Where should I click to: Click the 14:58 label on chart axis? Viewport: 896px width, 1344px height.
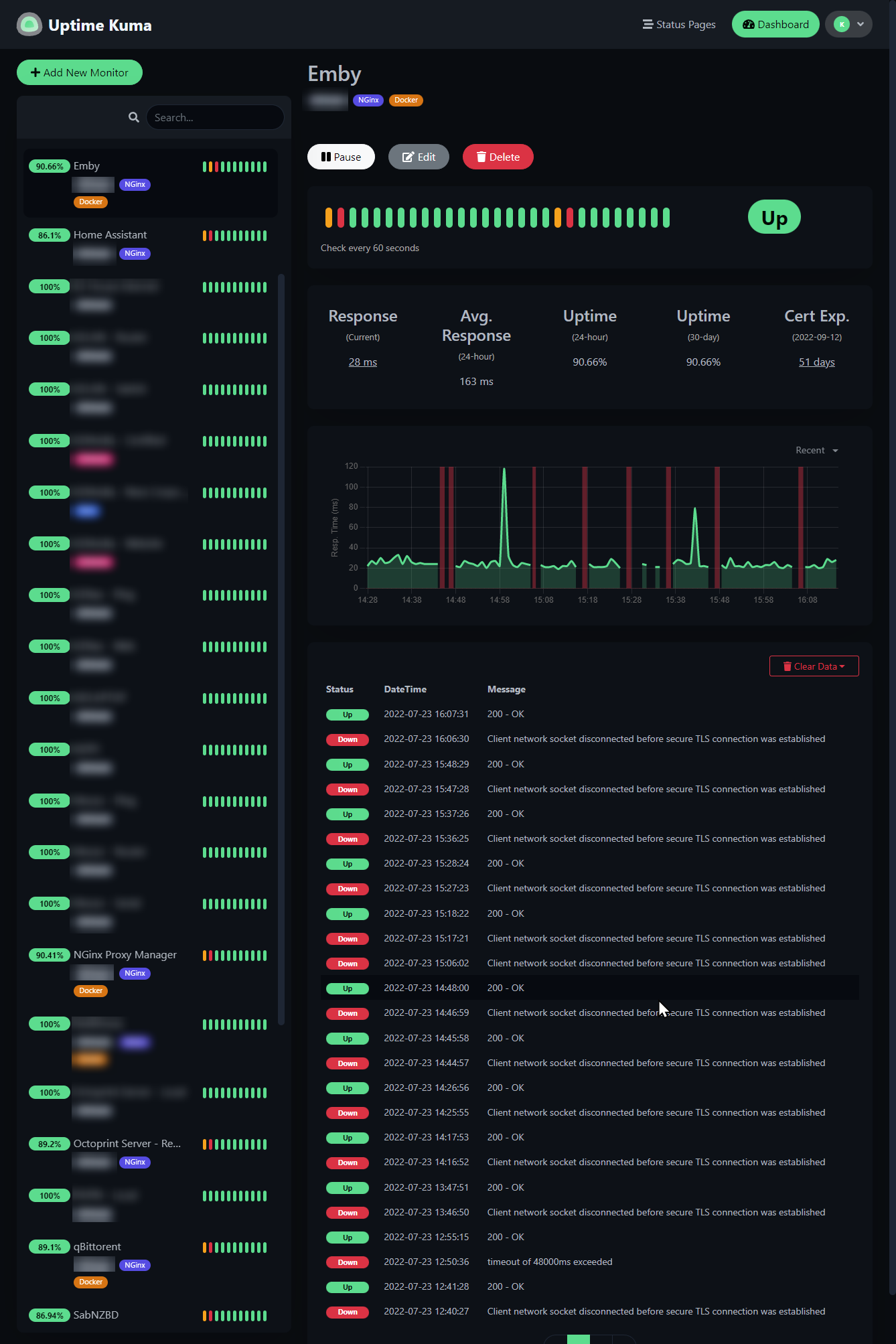[500, 600]
